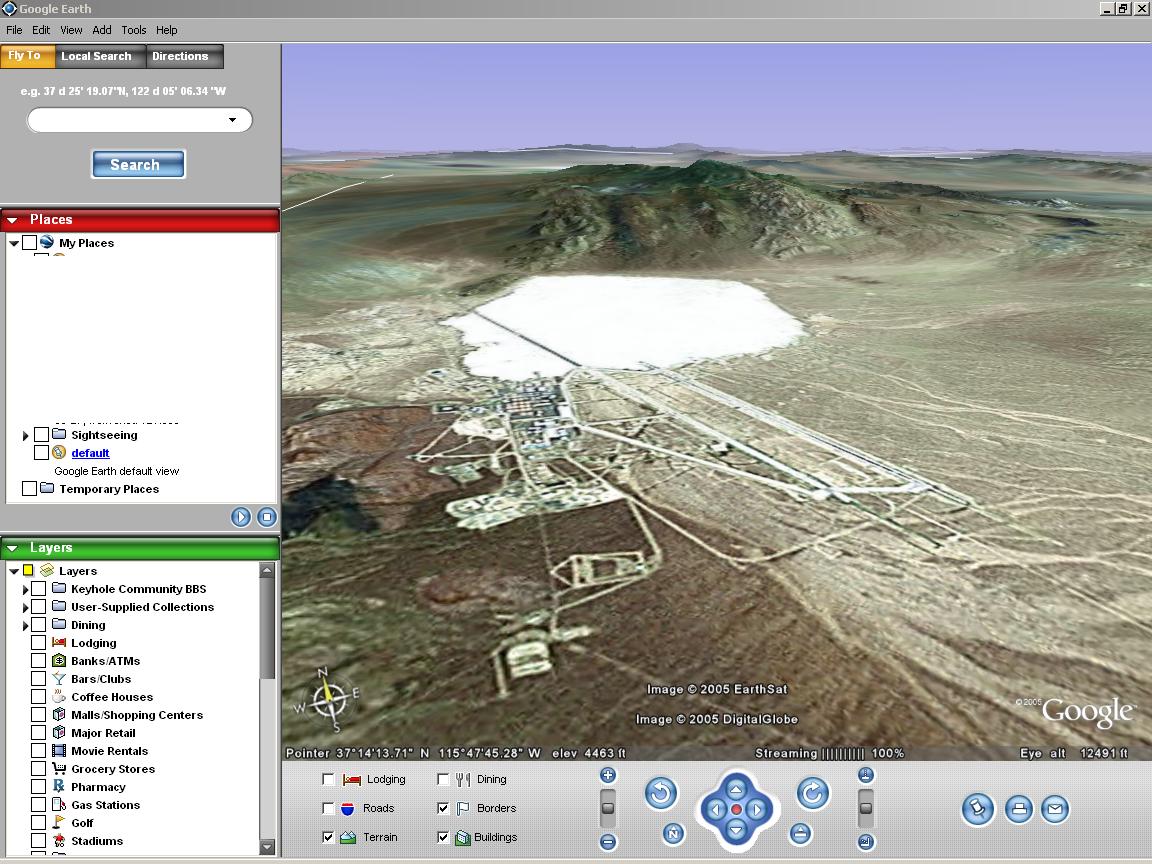This screenshot has height=864, width=1152.
Task: Click the zoom slider handle
Action: pos(608,808)
